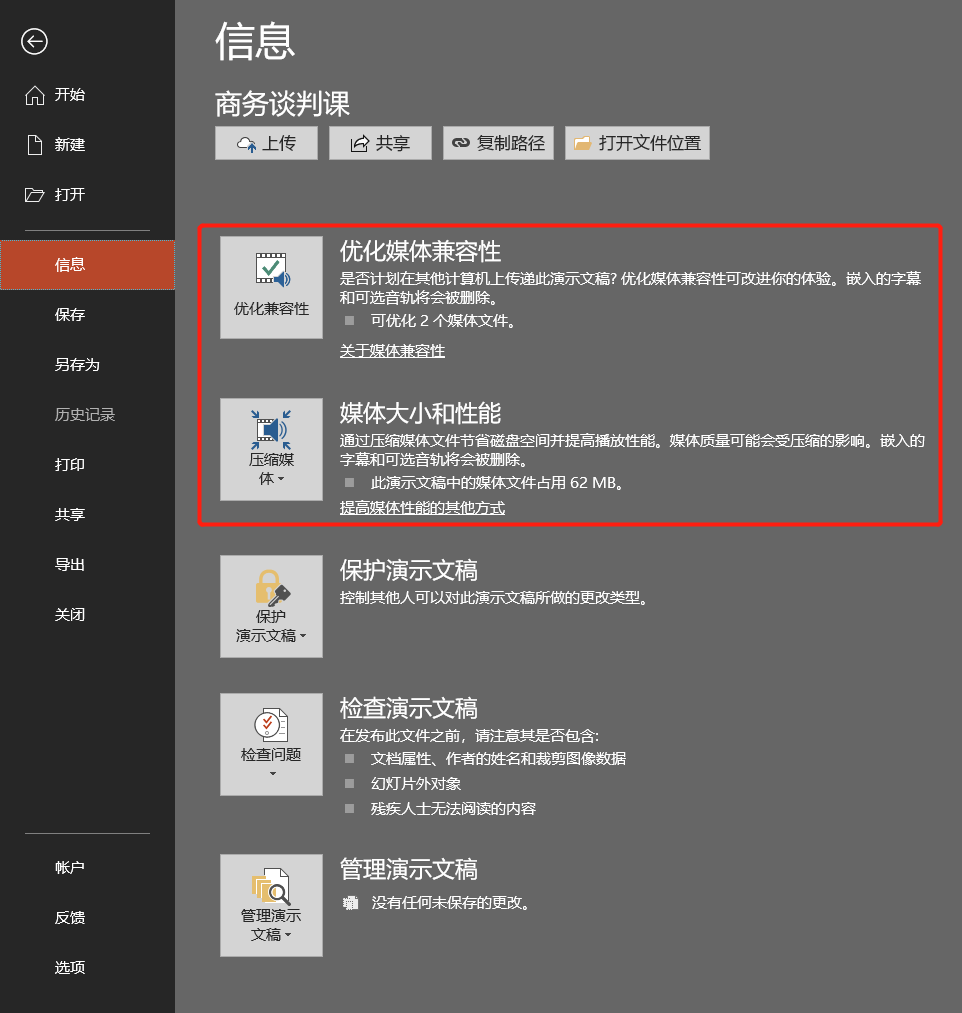Screen dimensions: 962x1013
Task: Click the 上传 button
Action: tap(266, 143)
